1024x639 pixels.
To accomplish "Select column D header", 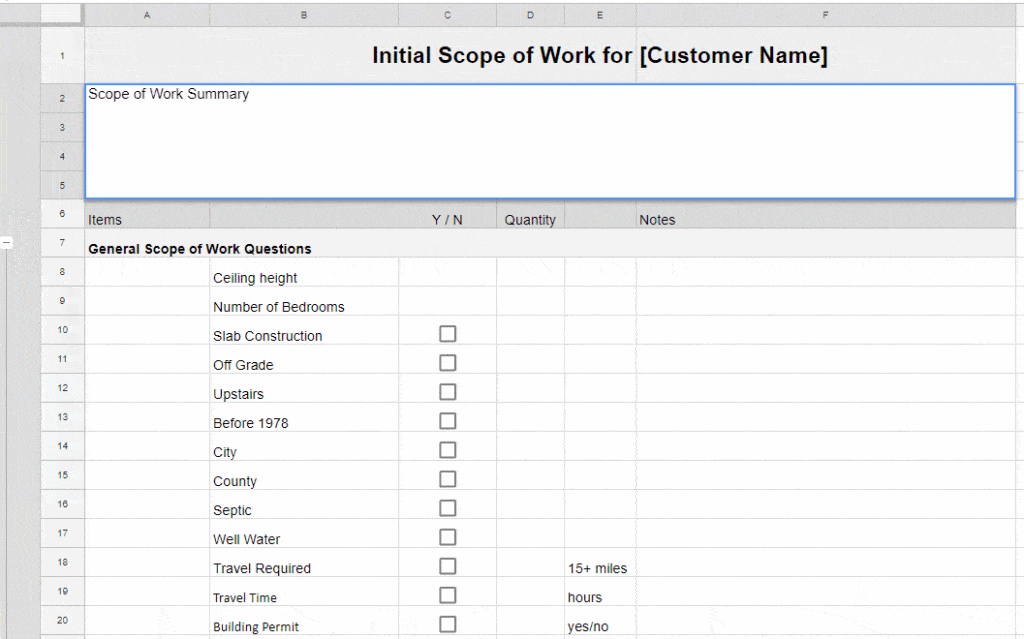I will pos(530,14).
